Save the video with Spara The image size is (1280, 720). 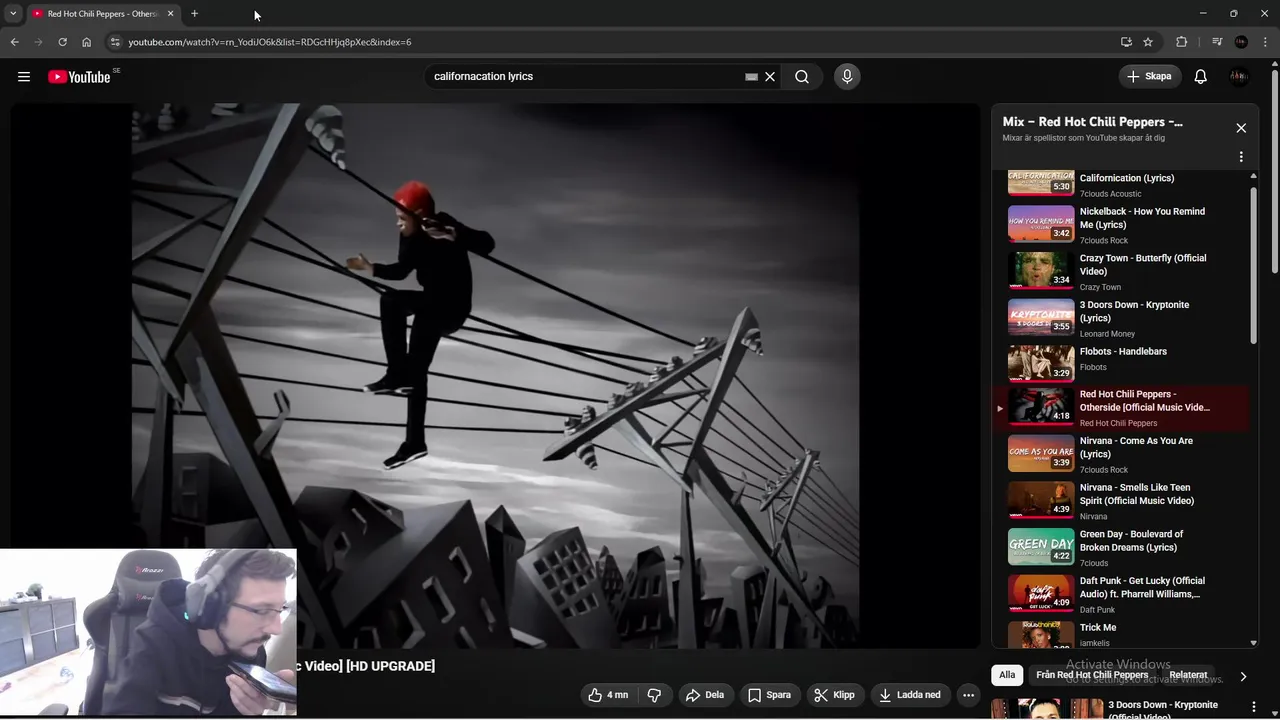point(769,695)
